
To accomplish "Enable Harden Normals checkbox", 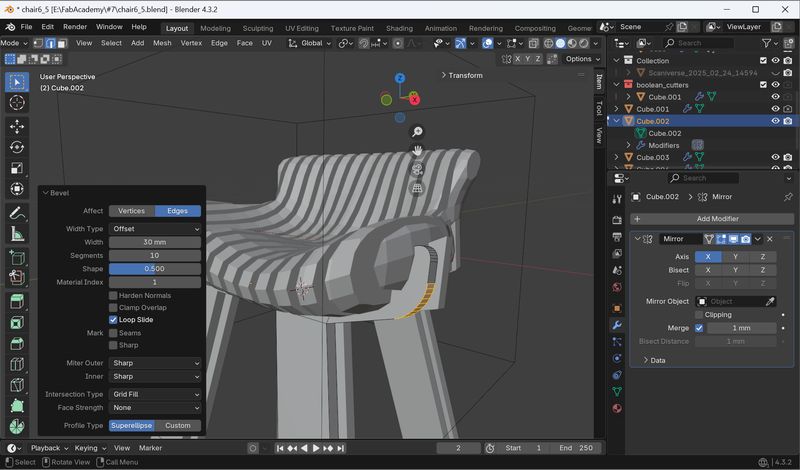I will (113, 295).
